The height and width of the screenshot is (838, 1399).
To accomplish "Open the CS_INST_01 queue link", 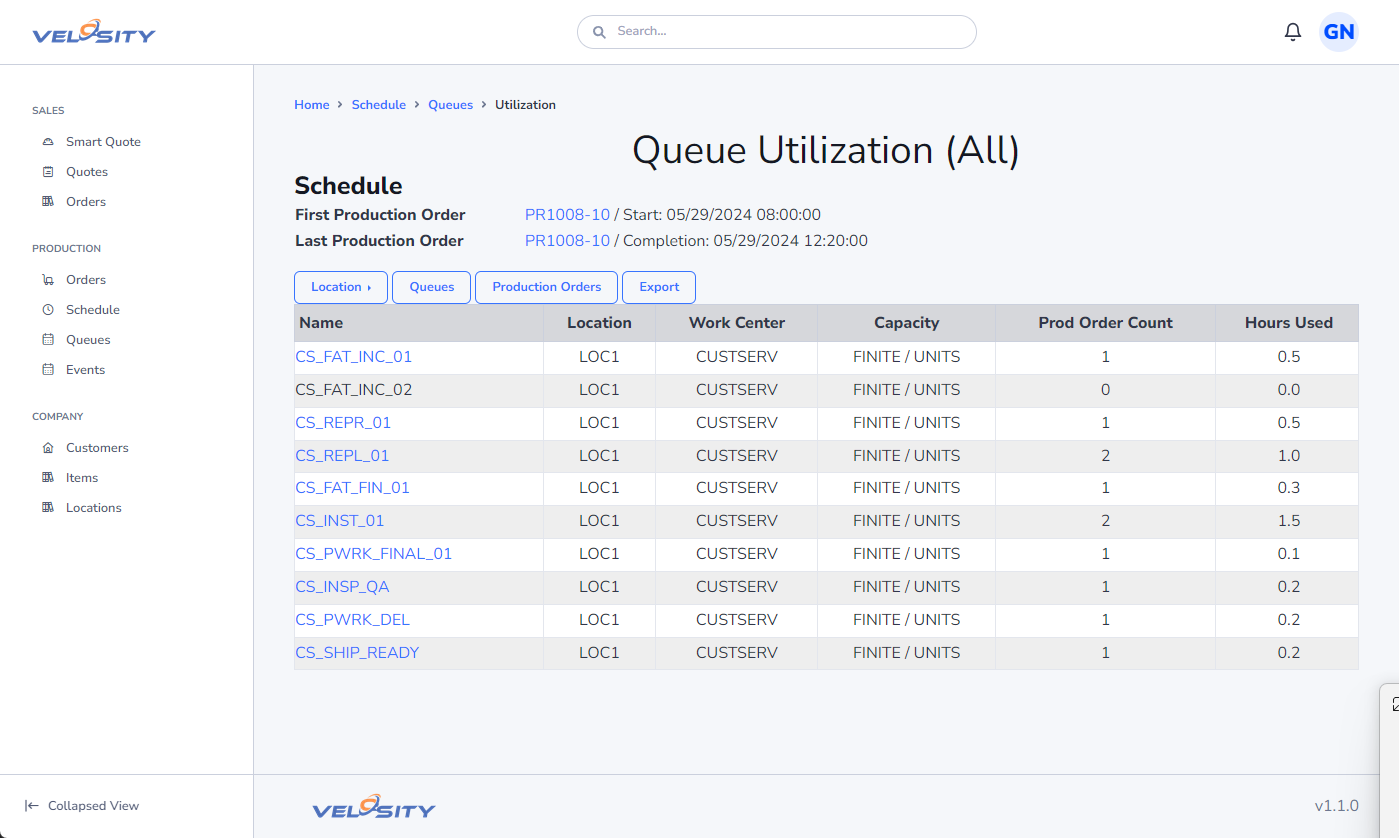I will pyautogui.click(x=340, y=521).
